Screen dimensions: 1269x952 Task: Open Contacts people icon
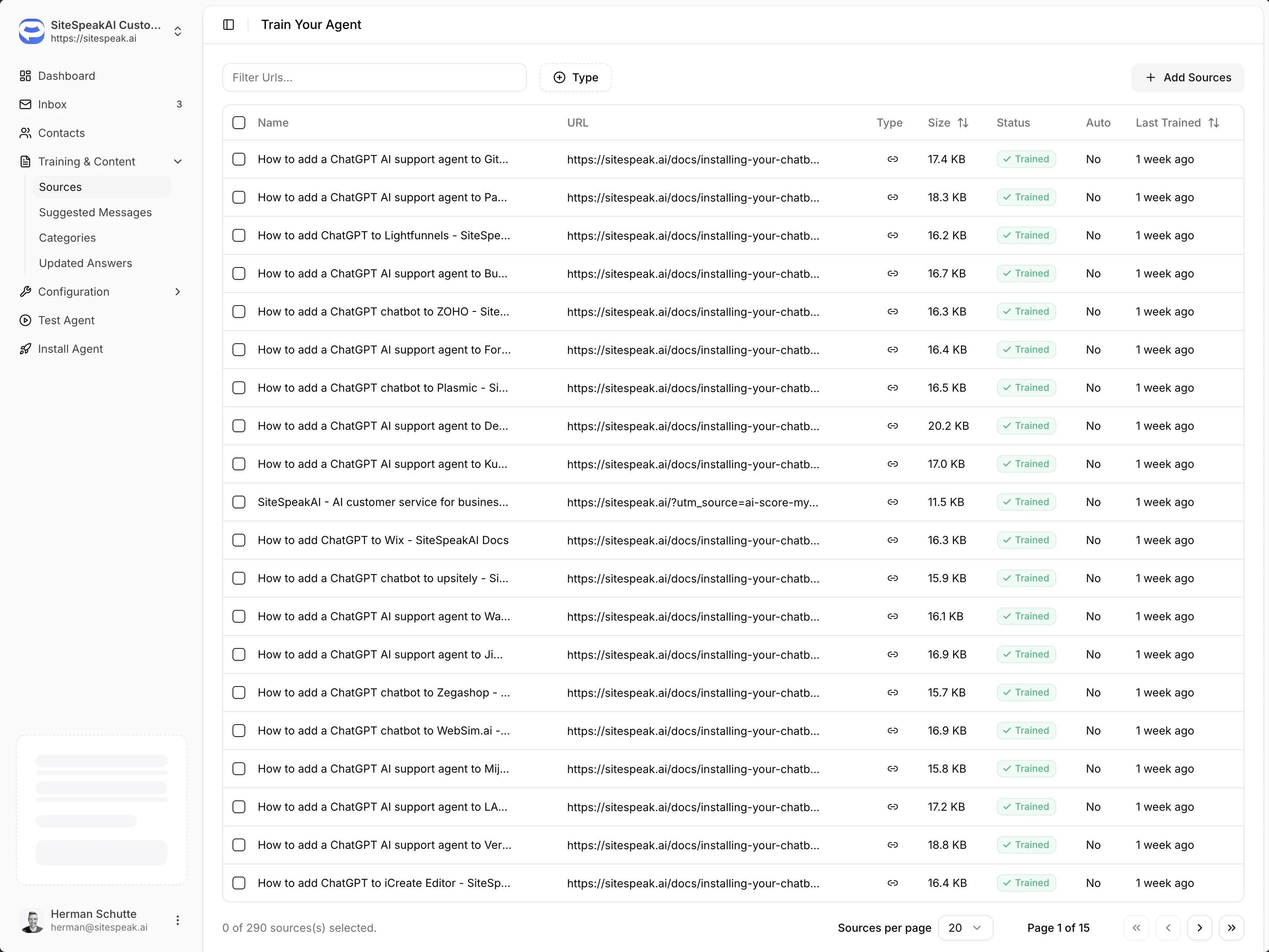pyautogui.click(x=25, y=133)
